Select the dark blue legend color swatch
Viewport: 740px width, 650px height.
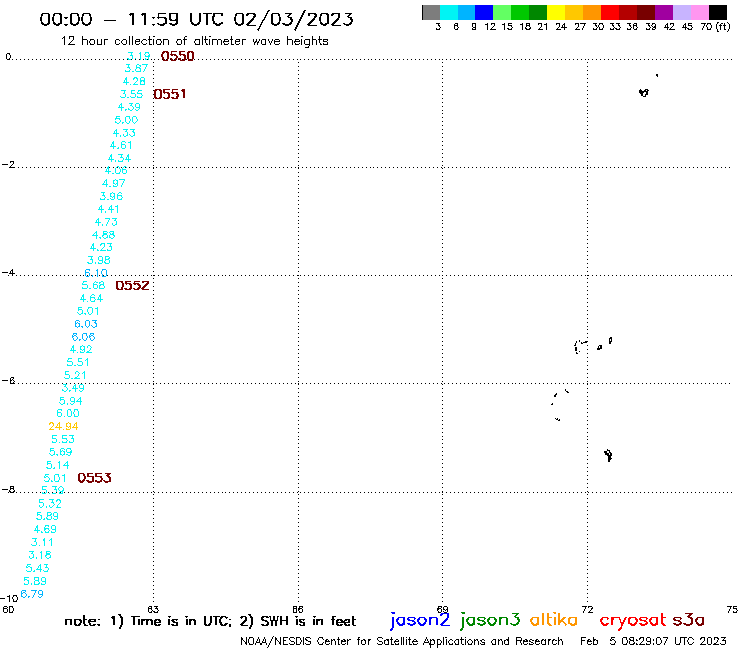tap(484, 12)
